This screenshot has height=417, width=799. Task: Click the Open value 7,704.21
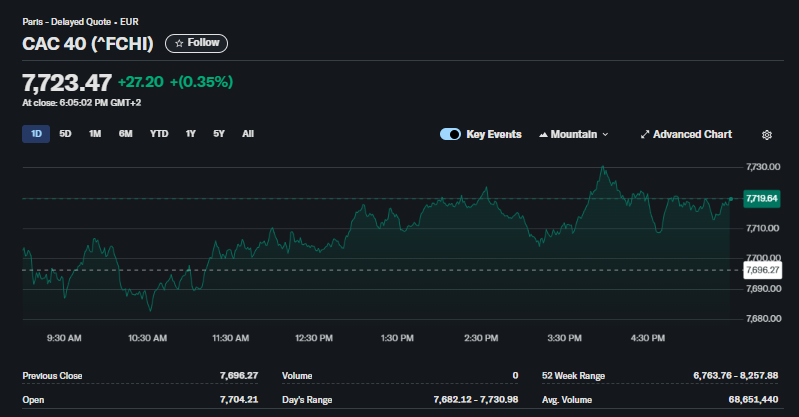click(x=239, y=399)
